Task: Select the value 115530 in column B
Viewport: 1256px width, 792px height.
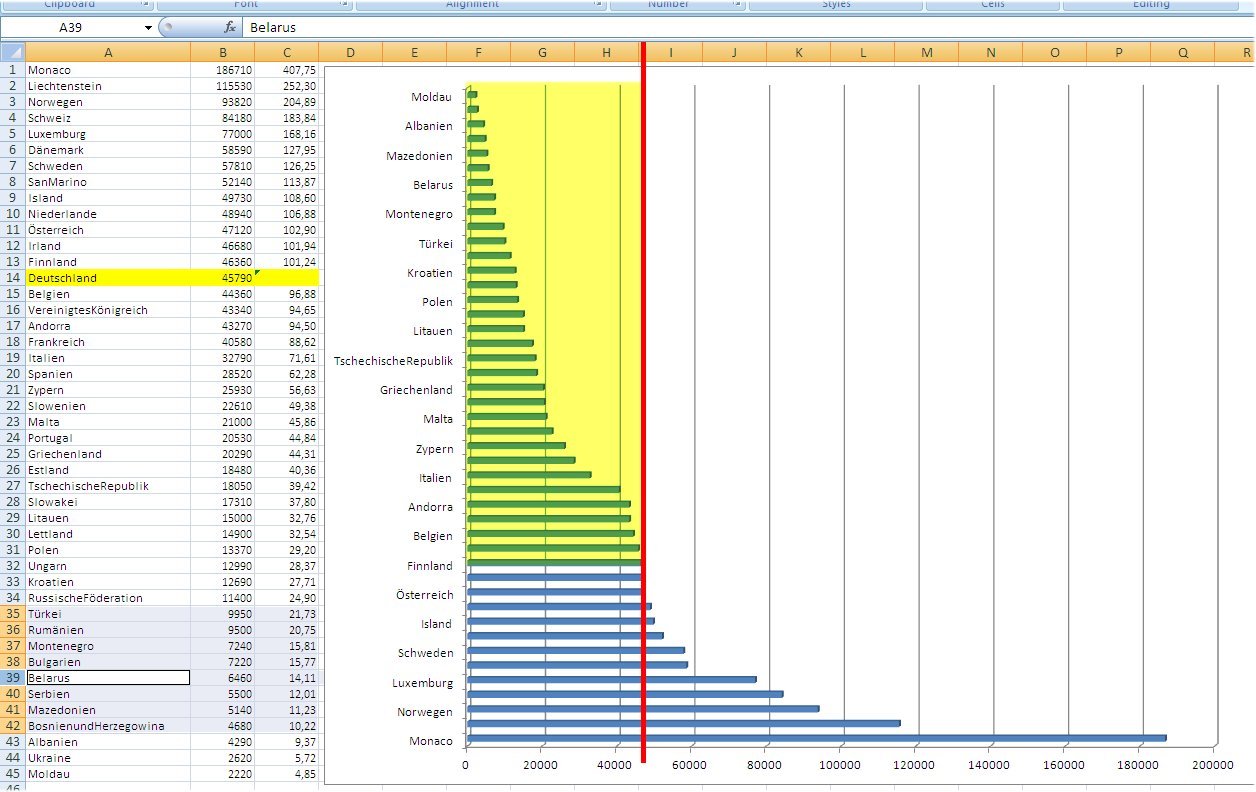Action: click(x=222, y=86)
